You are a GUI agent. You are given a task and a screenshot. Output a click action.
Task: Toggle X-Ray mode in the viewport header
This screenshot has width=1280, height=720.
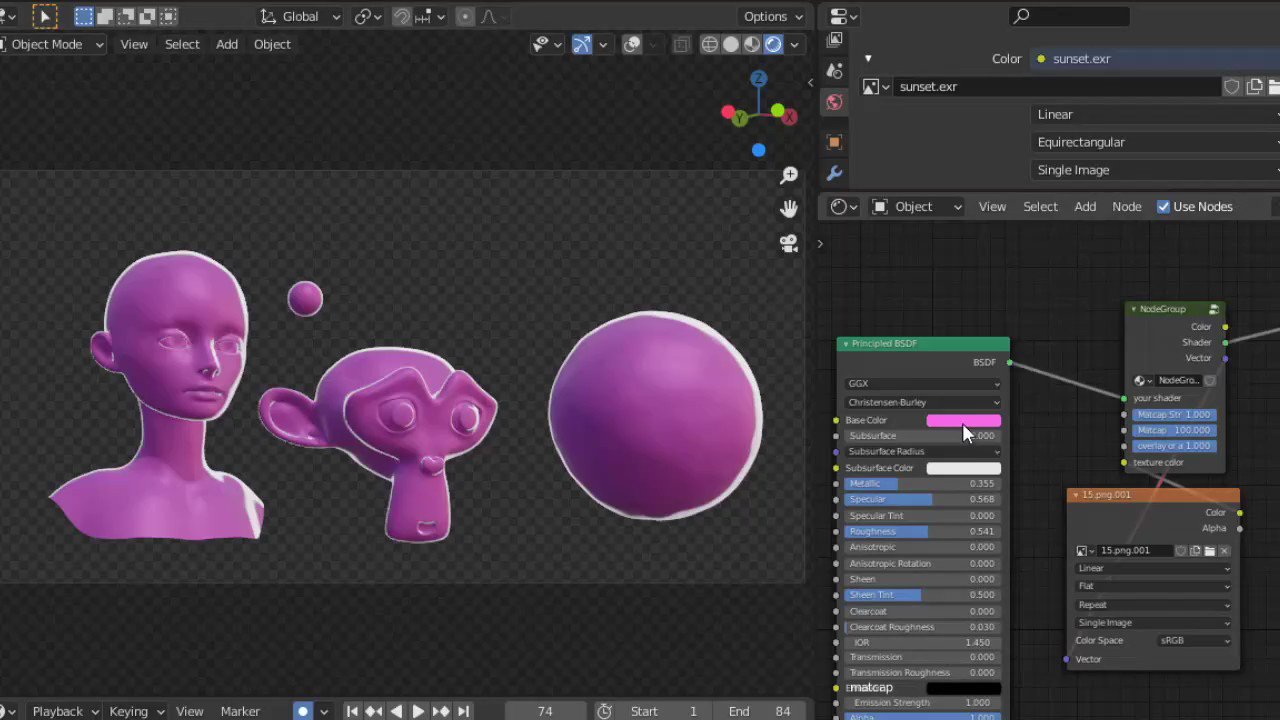[681, 44]
